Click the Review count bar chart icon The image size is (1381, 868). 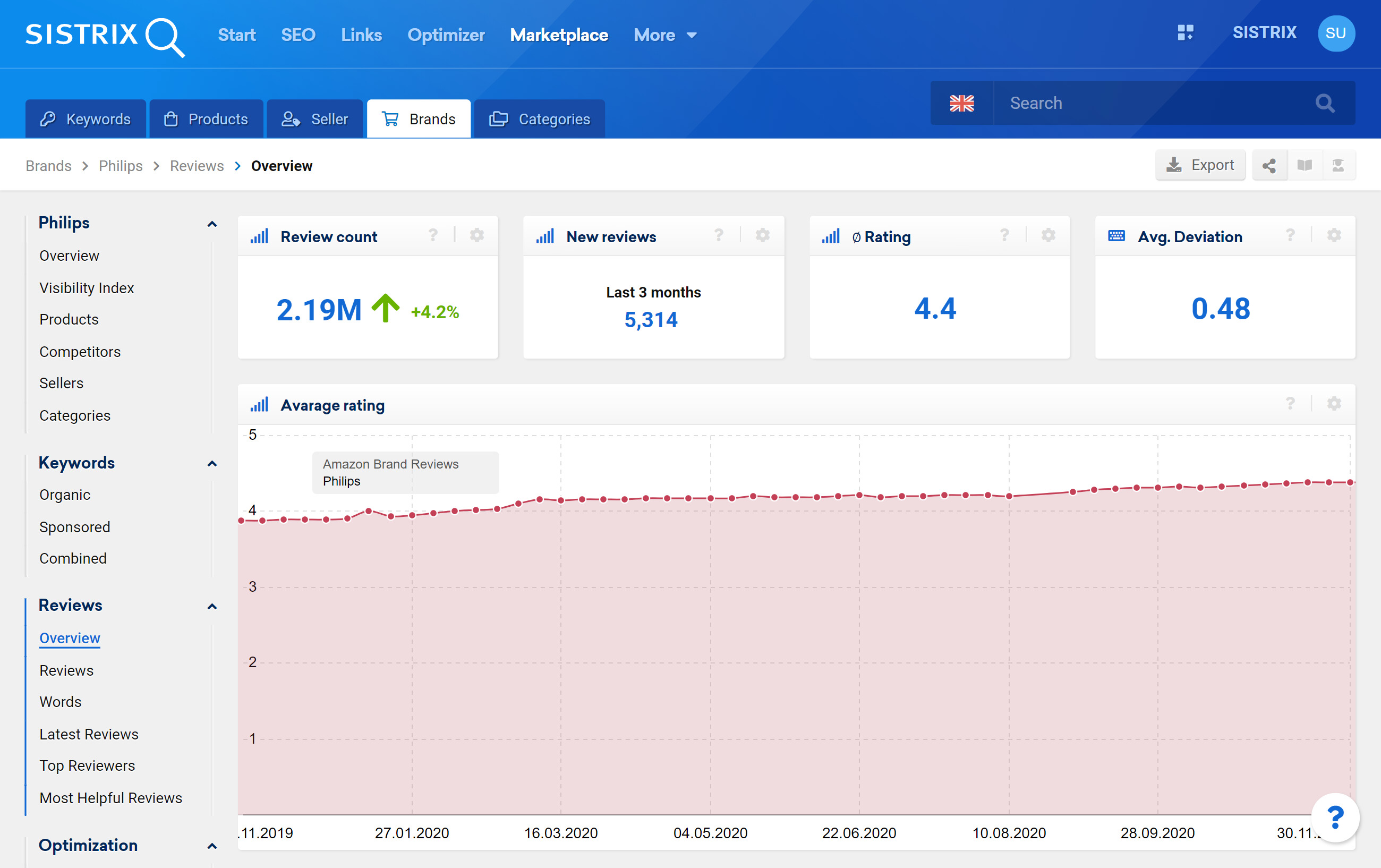[x=259, y=236]
